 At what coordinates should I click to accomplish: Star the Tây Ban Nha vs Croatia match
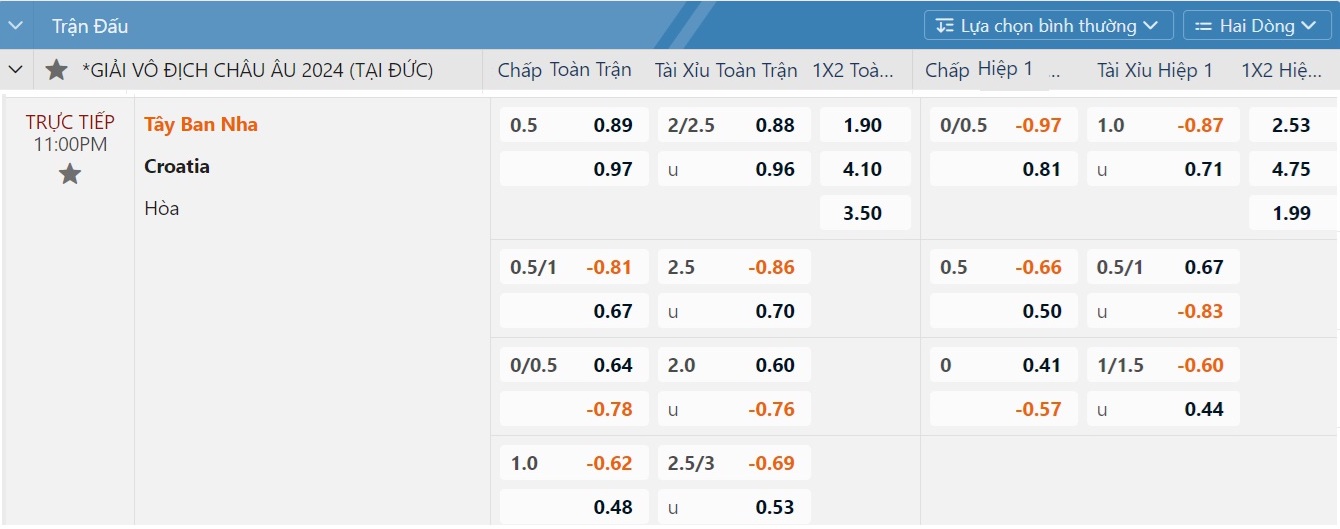[x=69, y=175]
